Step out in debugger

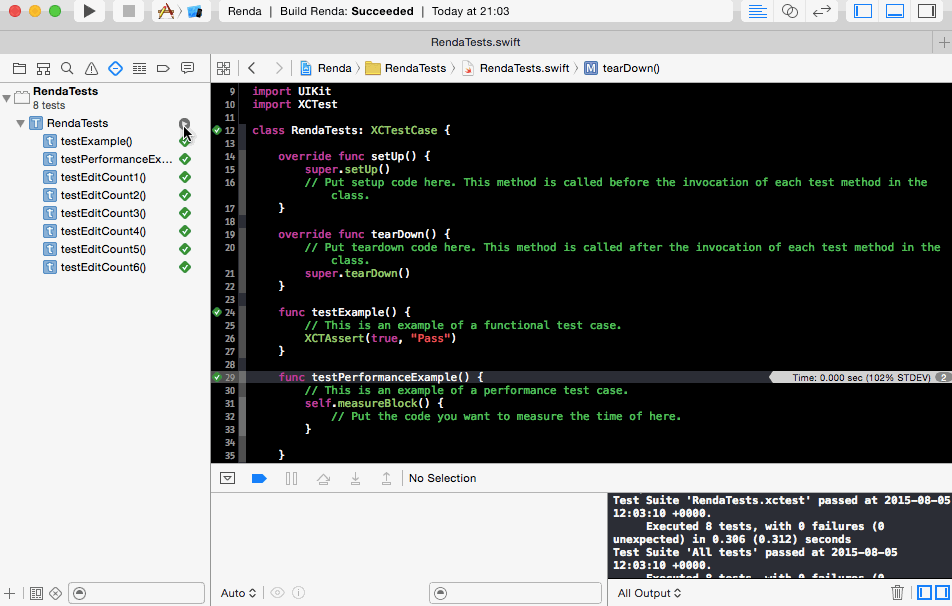pyautogui.click(x=386, y=478)
